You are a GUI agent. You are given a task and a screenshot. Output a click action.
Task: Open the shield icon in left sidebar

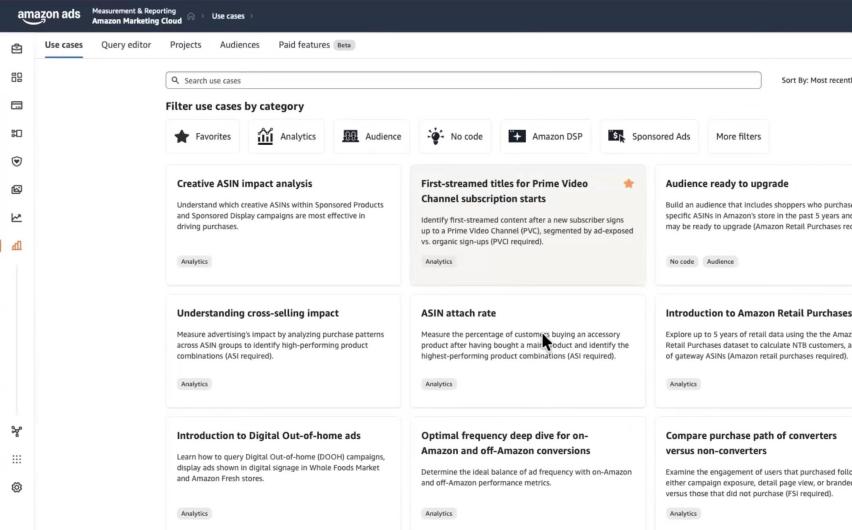tap(16, 161)
